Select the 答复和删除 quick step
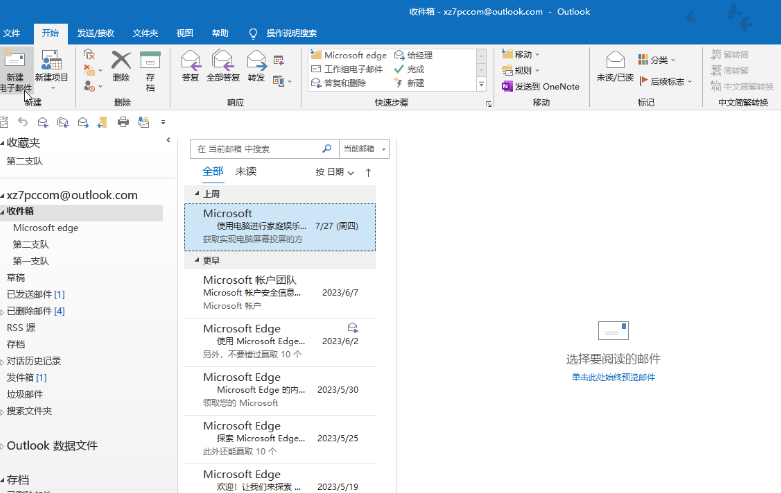Viewport: 781px width, 493px height. tap(338, 83)
